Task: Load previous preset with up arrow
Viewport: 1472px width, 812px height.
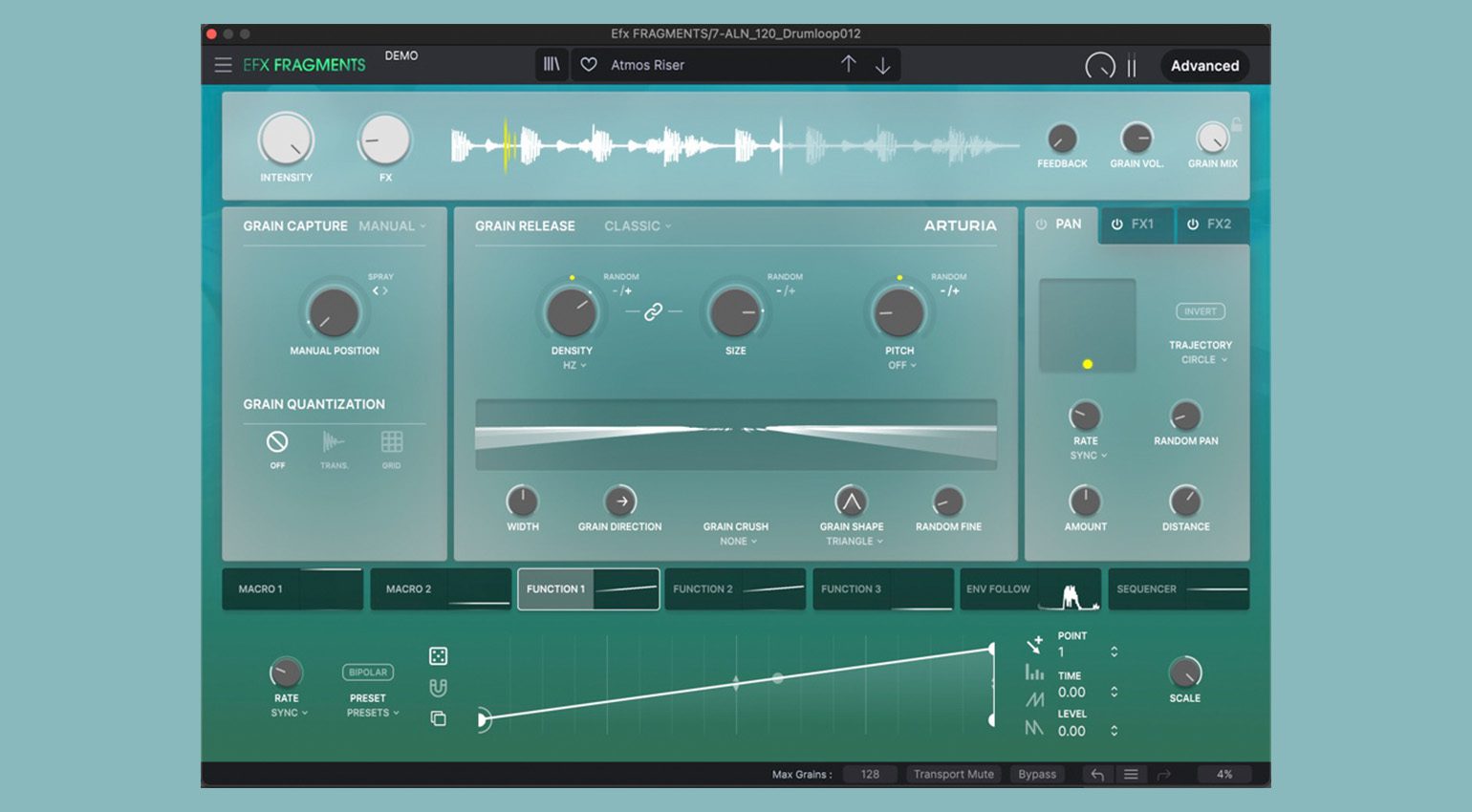Action: 848,64
